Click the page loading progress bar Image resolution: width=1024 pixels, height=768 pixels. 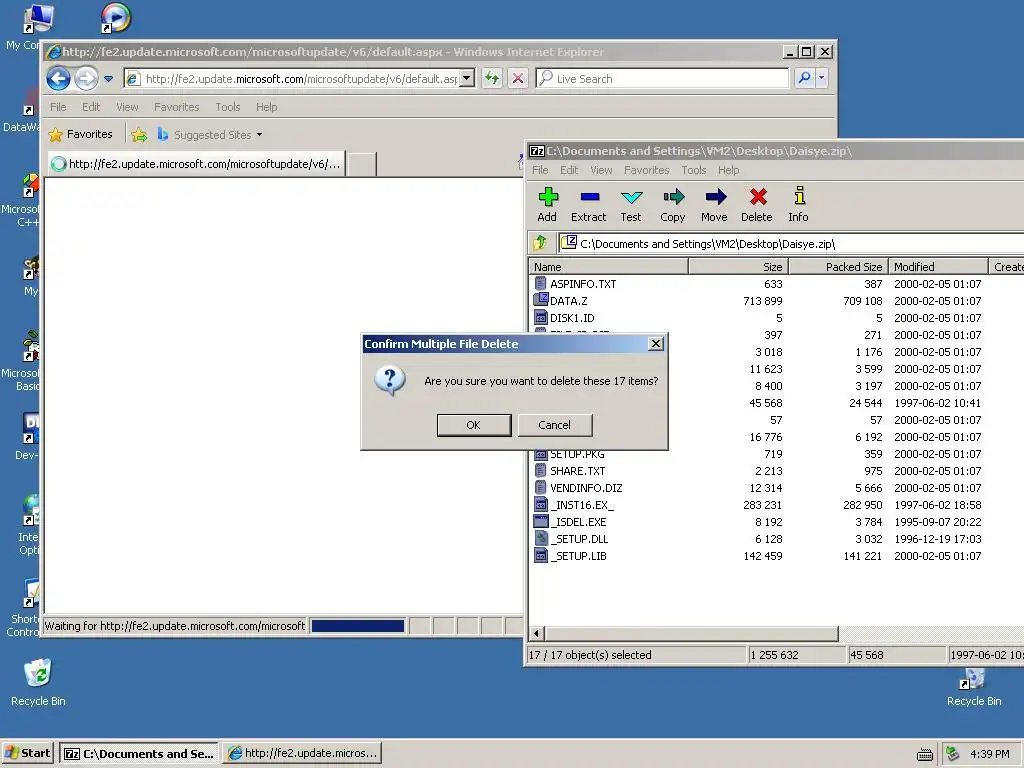pos(358,626)
